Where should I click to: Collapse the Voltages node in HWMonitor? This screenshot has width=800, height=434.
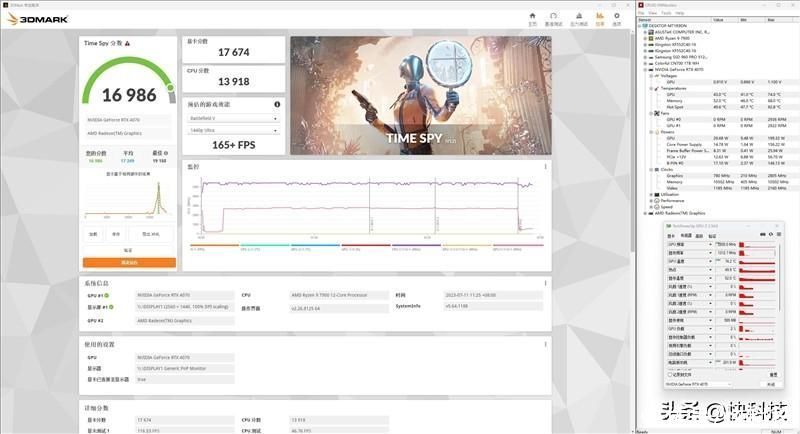click(x=651, y=76)
